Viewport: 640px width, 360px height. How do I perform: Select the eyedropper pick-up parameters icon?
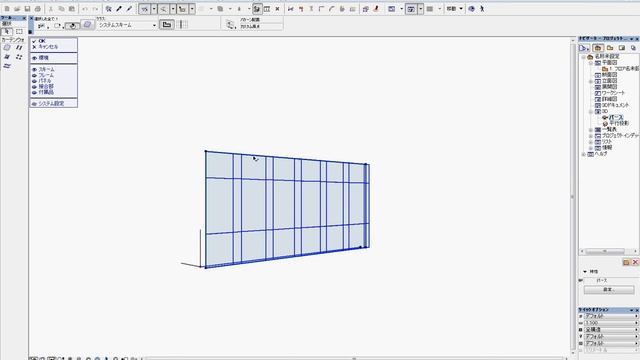click(119, 9)
